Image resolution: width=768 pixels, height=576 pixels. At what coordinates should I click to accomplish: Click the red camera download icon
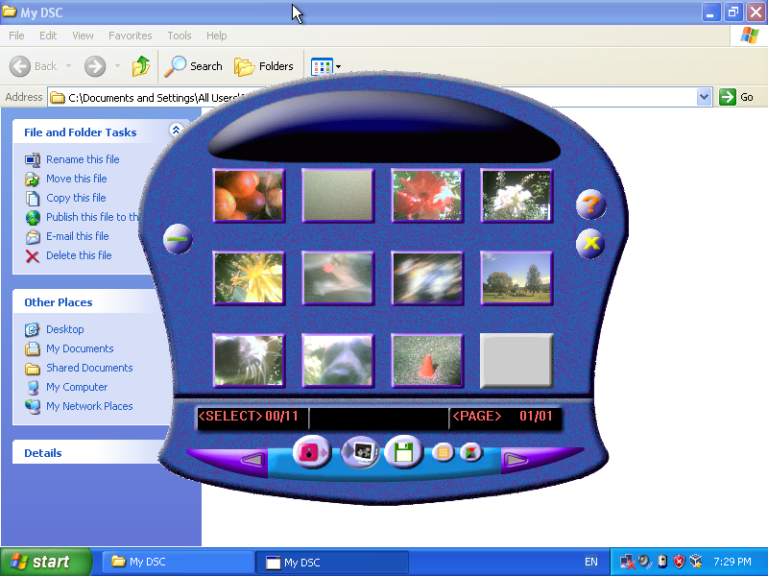[x=312, y=452]
